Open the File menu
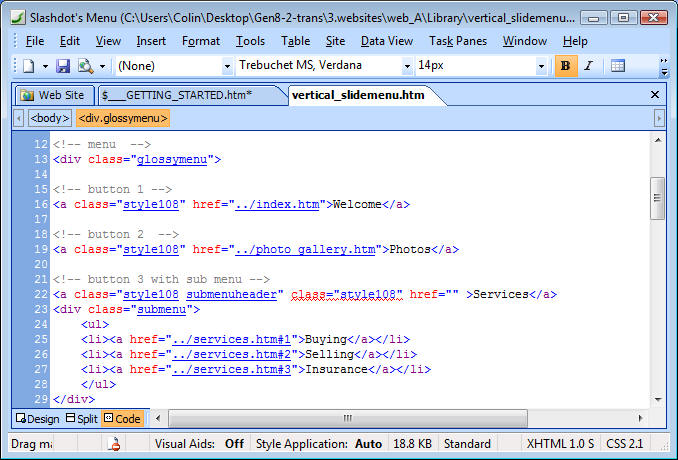This screenshot has height=460, width=678. click(x=35, y=41)
